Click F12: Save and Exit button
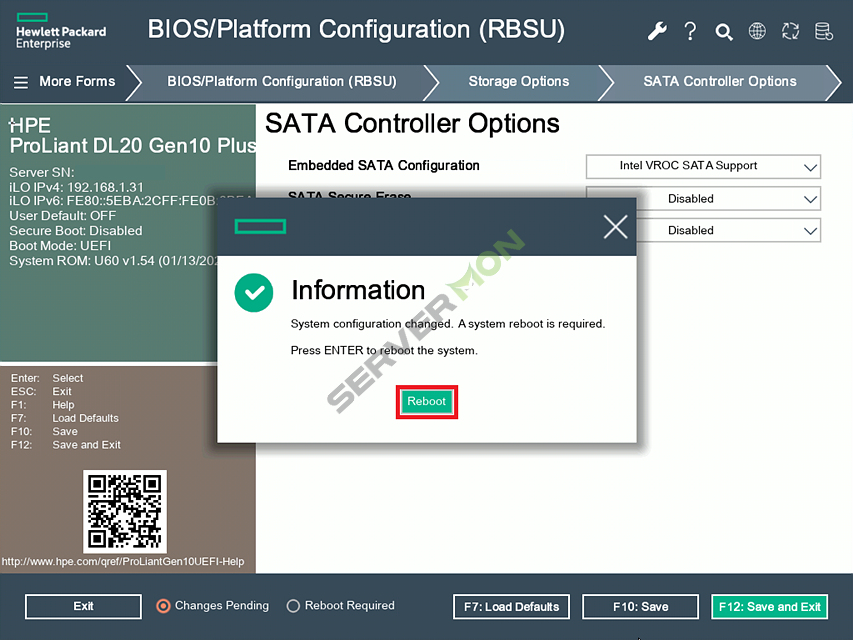853x640 pixels. [770, 607]
